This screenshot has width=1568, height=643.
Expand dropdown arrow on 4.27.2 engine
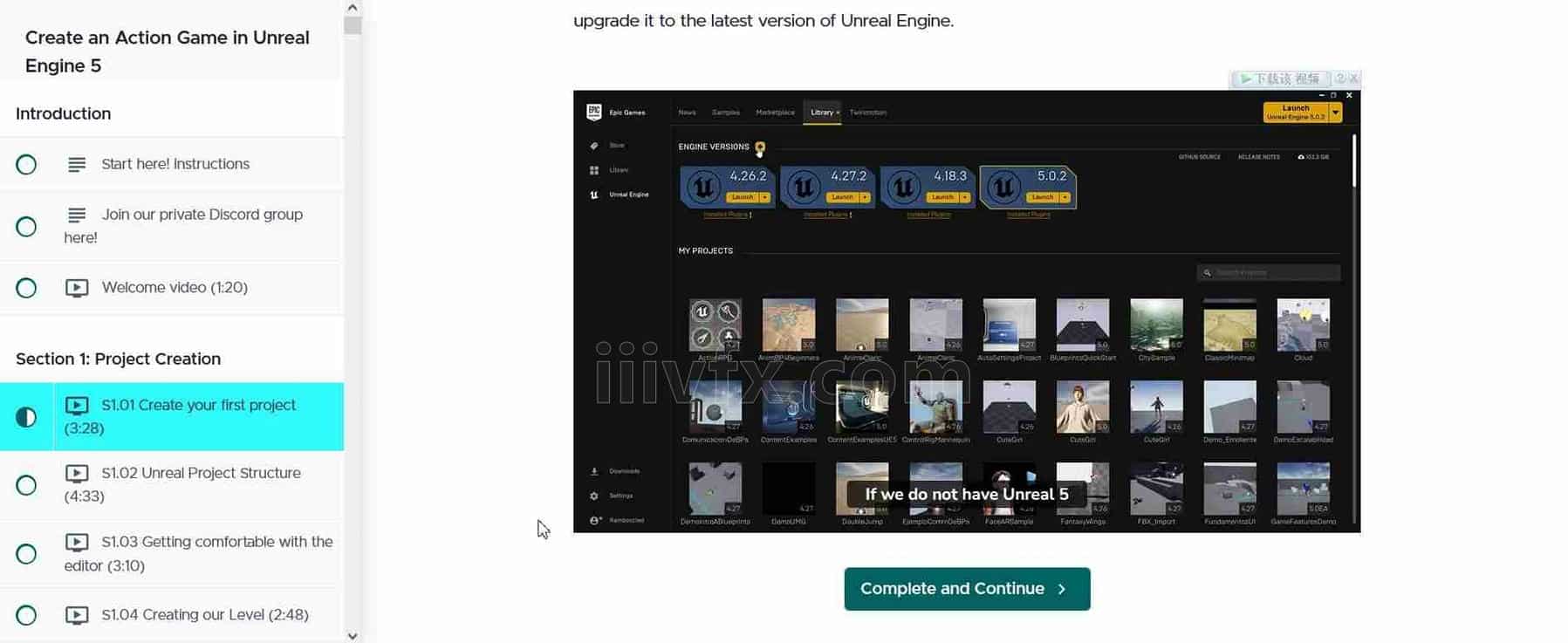point(866,197)
